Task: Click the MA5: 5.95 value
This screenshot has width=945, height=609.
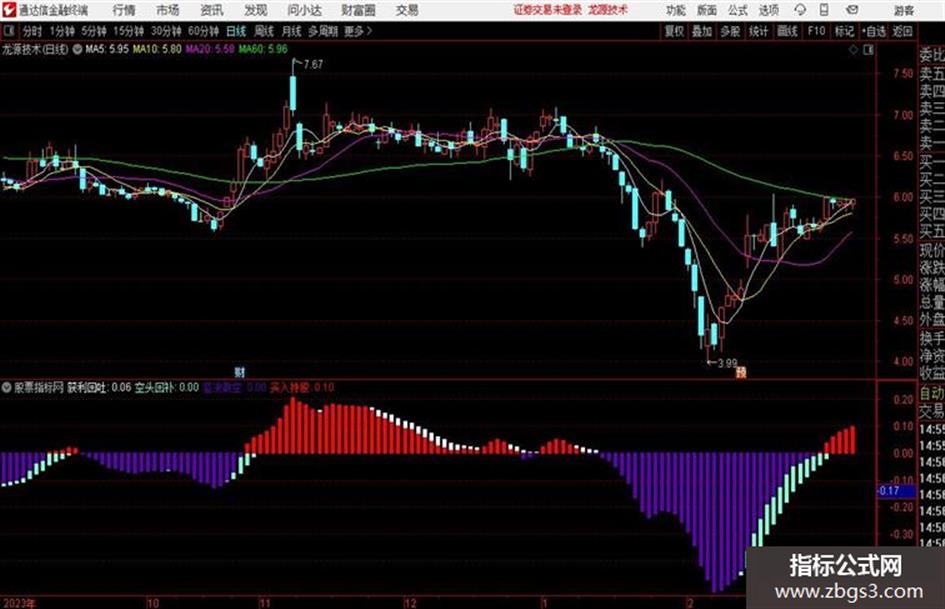Action: 107,49
